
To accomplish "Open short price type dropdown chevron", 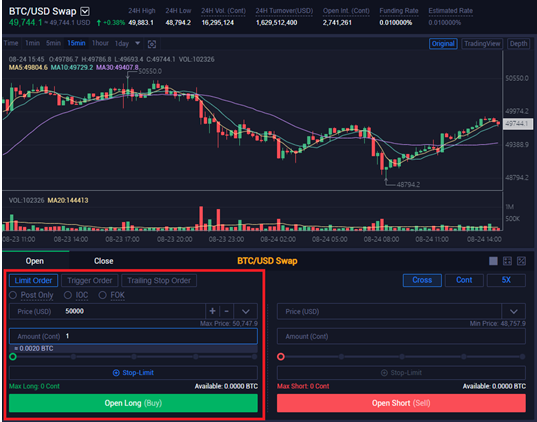I will 513,311.
